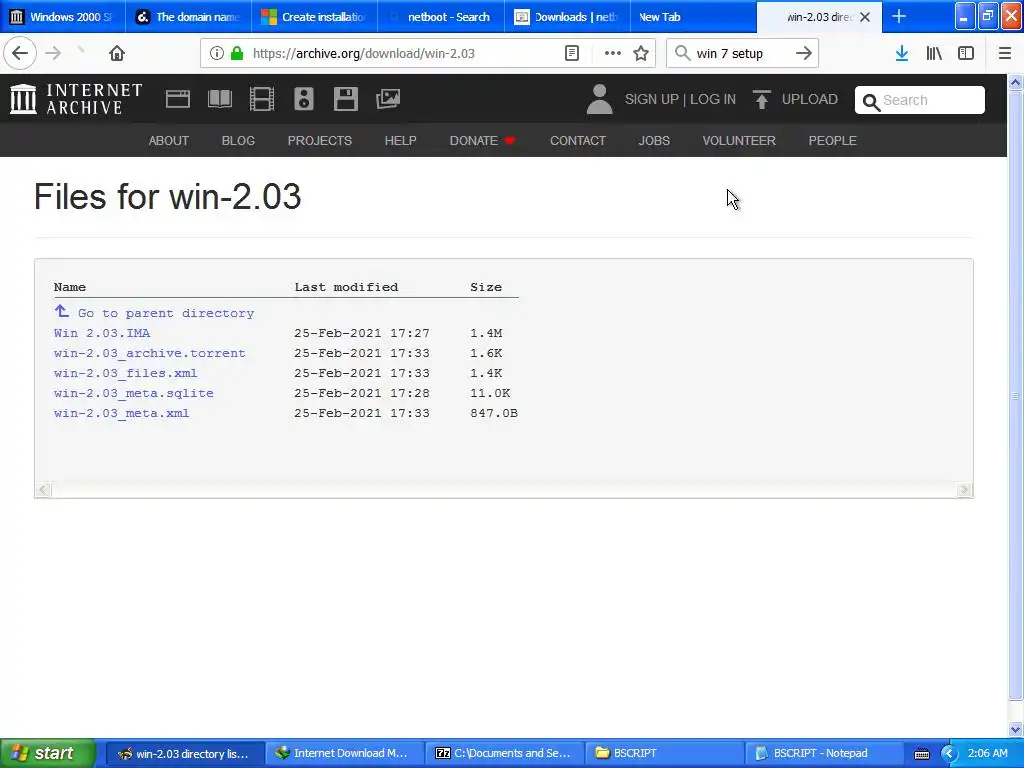The image size is (1024, 768).
Task: Click the SIGN UP link
Action: [x=652, y=99]
